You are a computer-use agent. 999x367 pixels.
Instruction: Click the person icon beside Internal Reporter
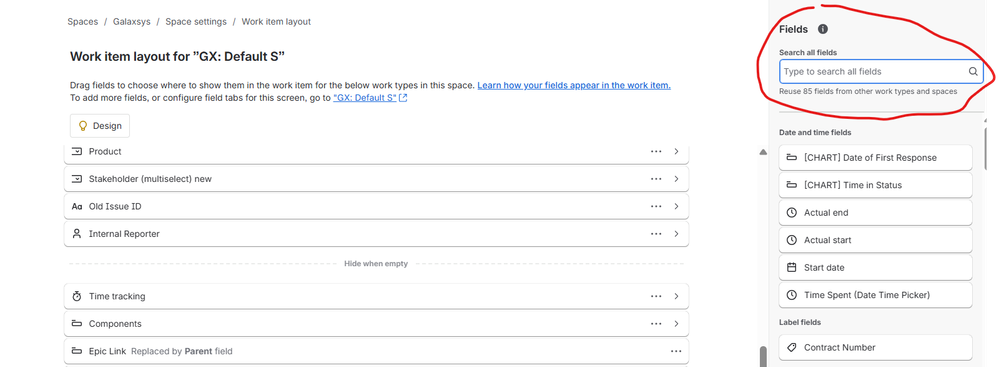[x=77, y=234]
